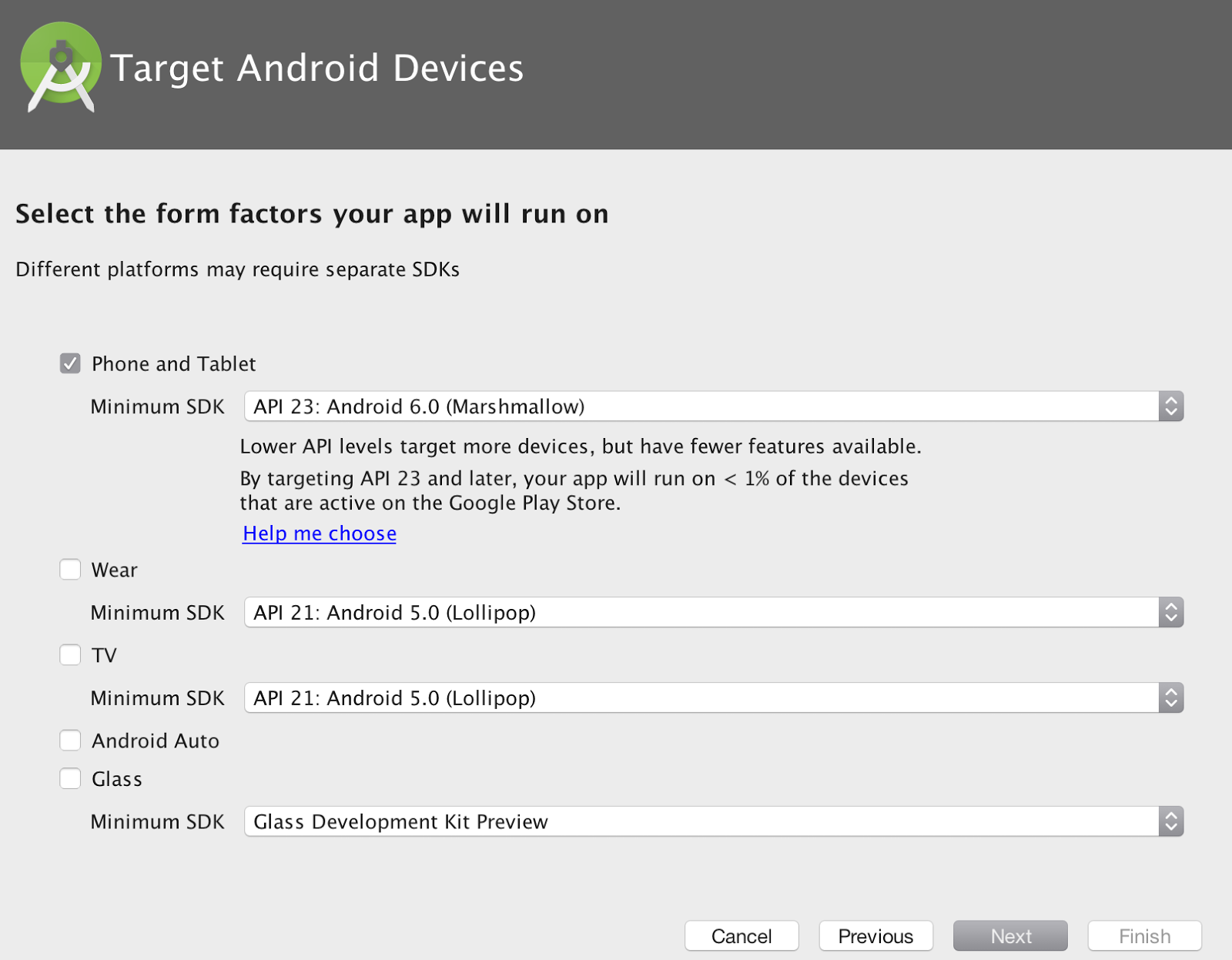Open Phone and Tablet Minimum SDK dropdown
This screenshot has height=960, width=1232.
(714, 406)
